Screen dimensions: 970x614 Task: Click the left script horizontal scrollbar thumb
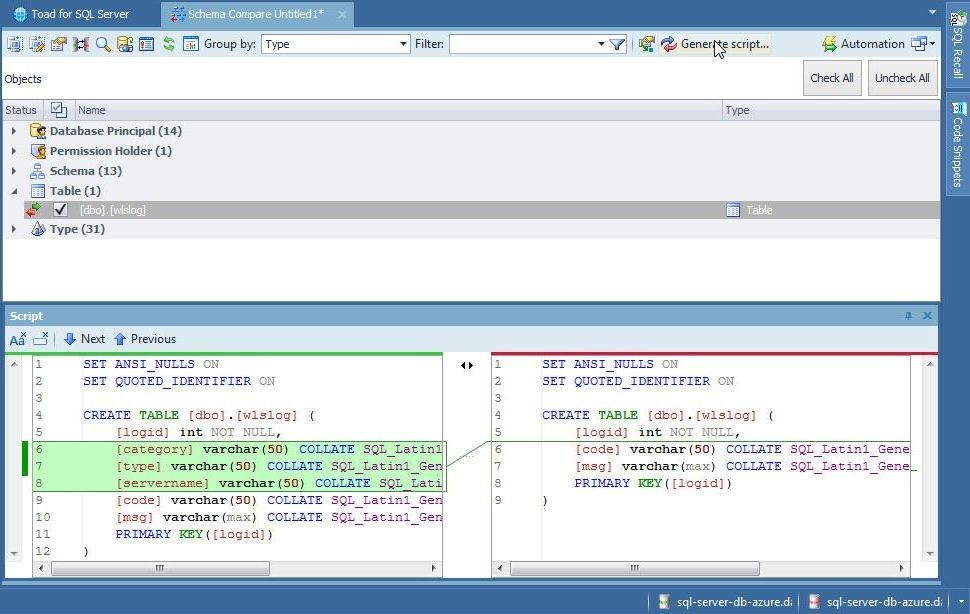click(160, 568)
